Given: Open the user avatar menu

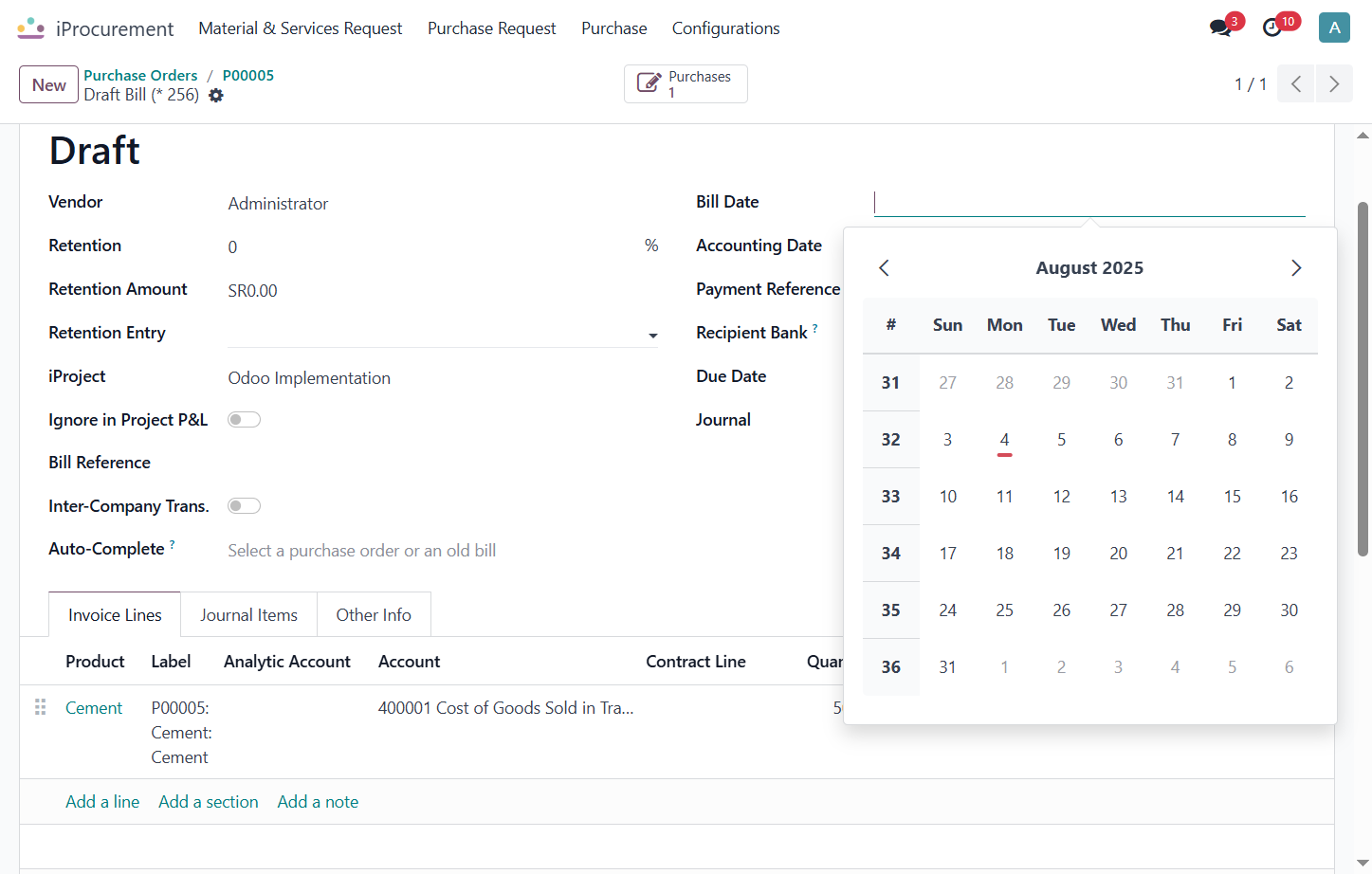Looking at the screenshot, I should pyautogui.click(x=1334, y=27).
